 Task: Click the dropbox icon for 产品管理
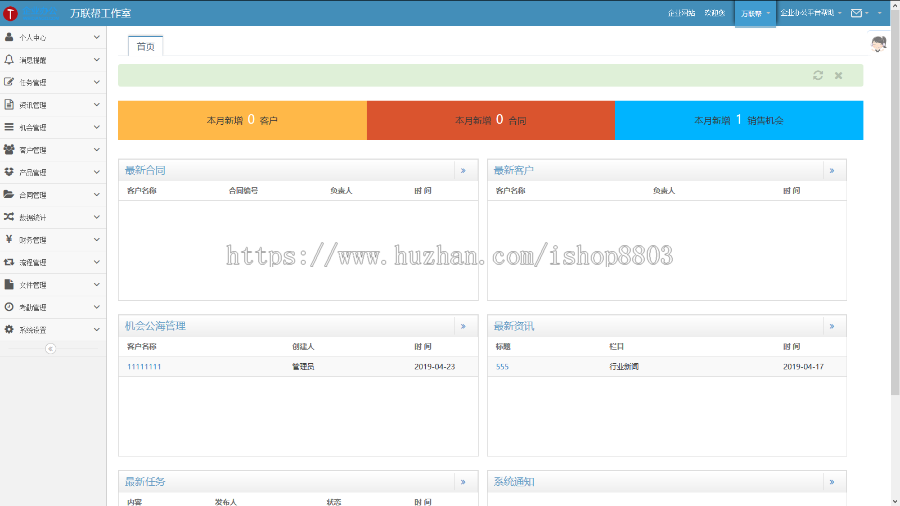9,172
